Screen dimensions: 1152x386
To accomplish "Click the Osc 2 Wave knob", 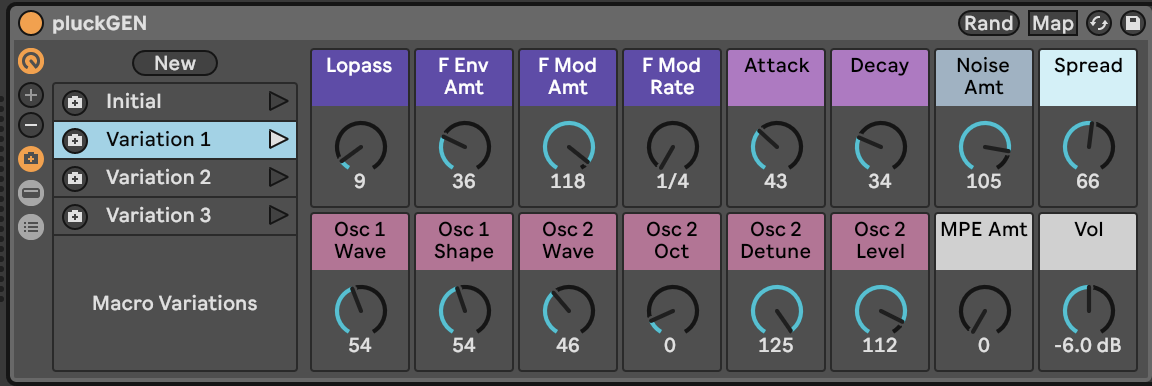I will 569,310.
